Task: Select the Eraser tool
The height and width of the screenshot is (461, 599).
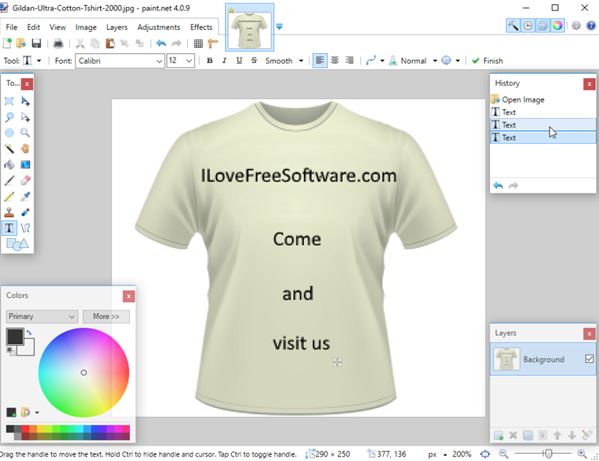Action: click(x=25, y=180)
